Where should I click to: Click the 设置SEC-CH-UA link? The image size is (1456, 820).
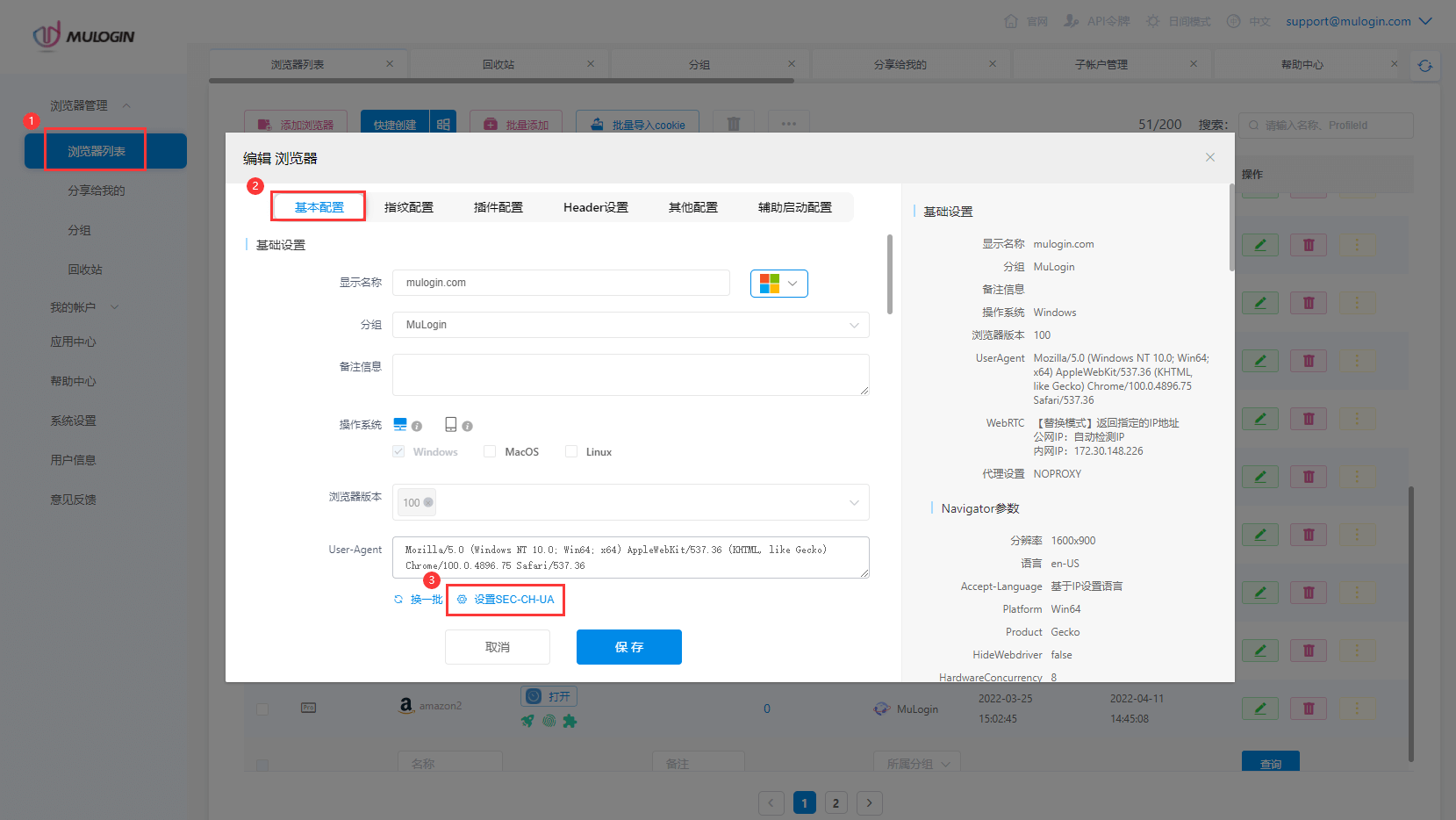(506, 600)
